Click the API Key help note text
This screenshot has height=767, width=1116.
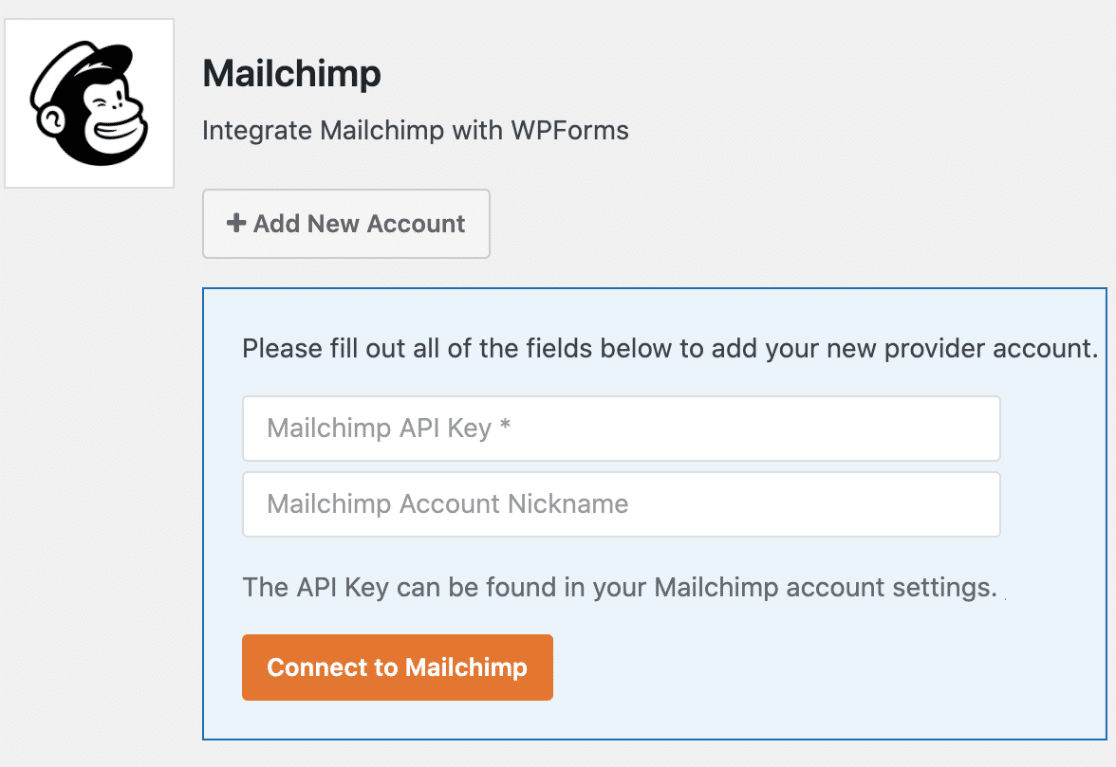click(620, 587)
